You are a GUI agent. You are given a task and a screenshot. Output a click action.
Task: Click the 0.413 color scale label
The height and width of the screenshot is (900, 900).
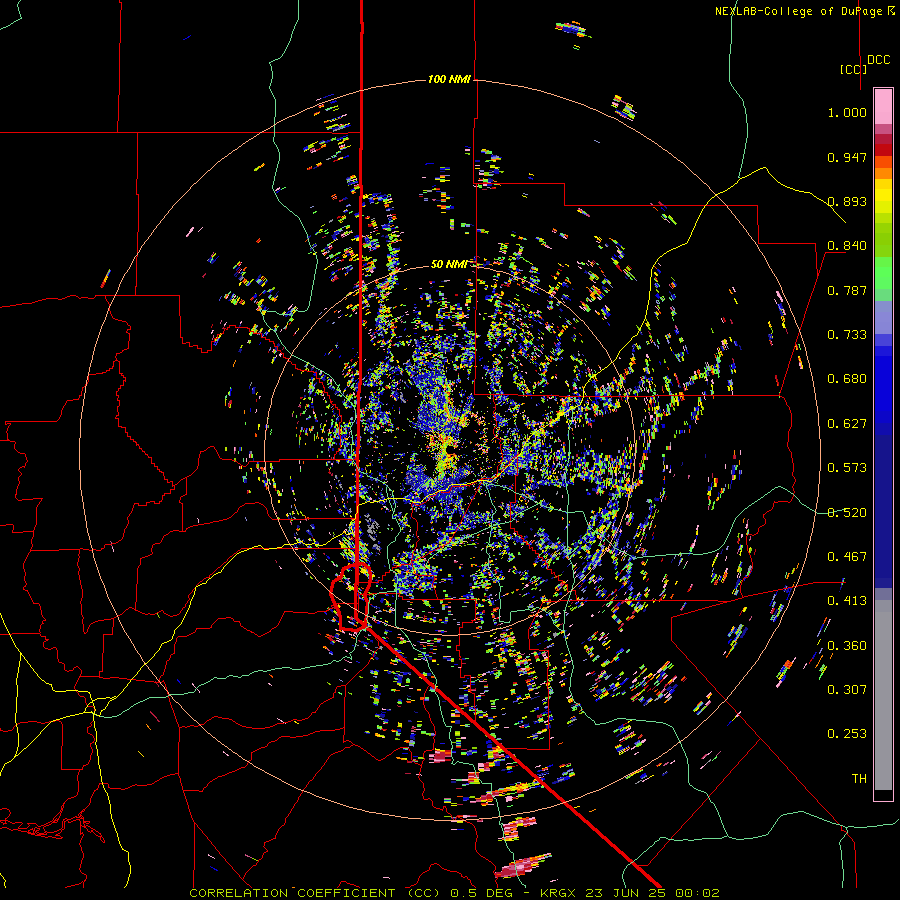tap(847, 601)
